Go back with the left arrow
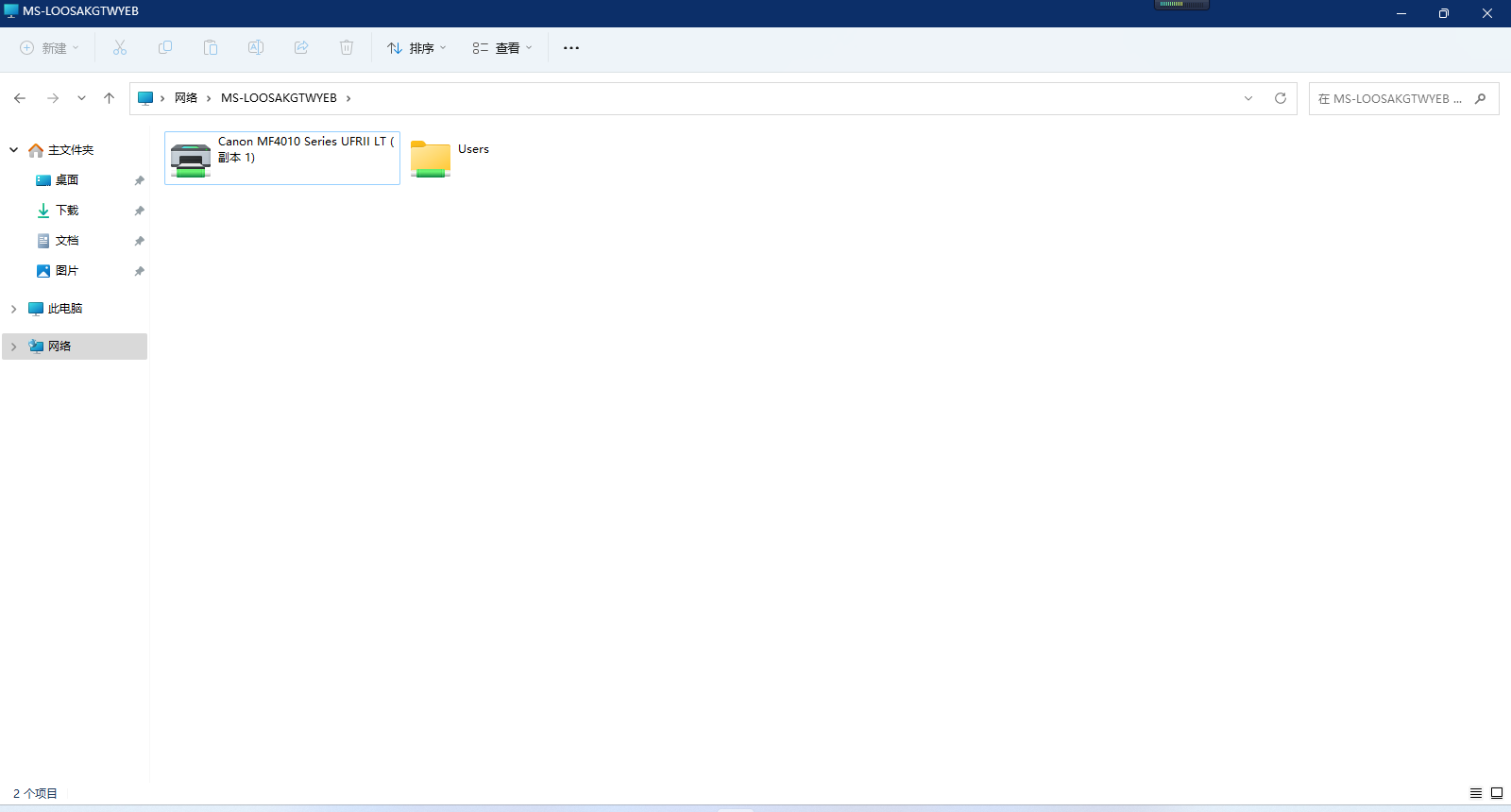Screen dimensions: 1511x812 20,98
